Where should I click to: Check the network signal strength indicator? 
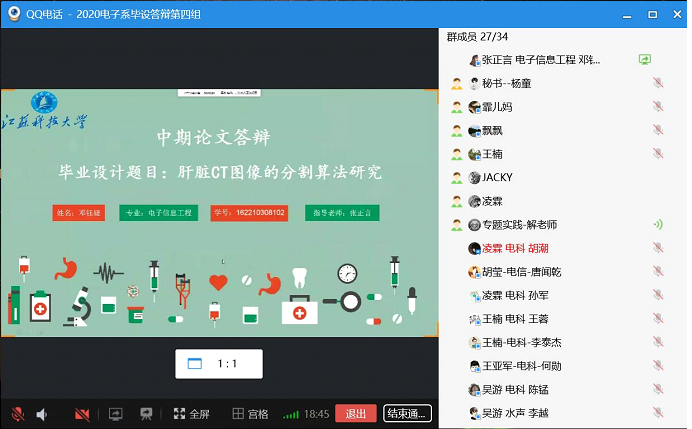point(291,413)
